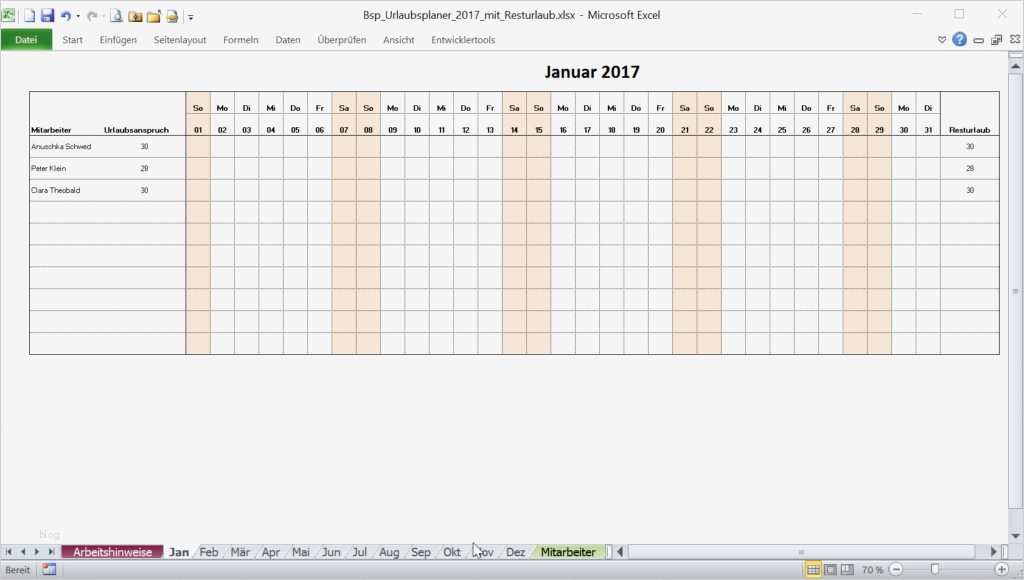Select the Arbeitshinweise sheet tab
Screen dimensions: 1024x580
(112, 551)
